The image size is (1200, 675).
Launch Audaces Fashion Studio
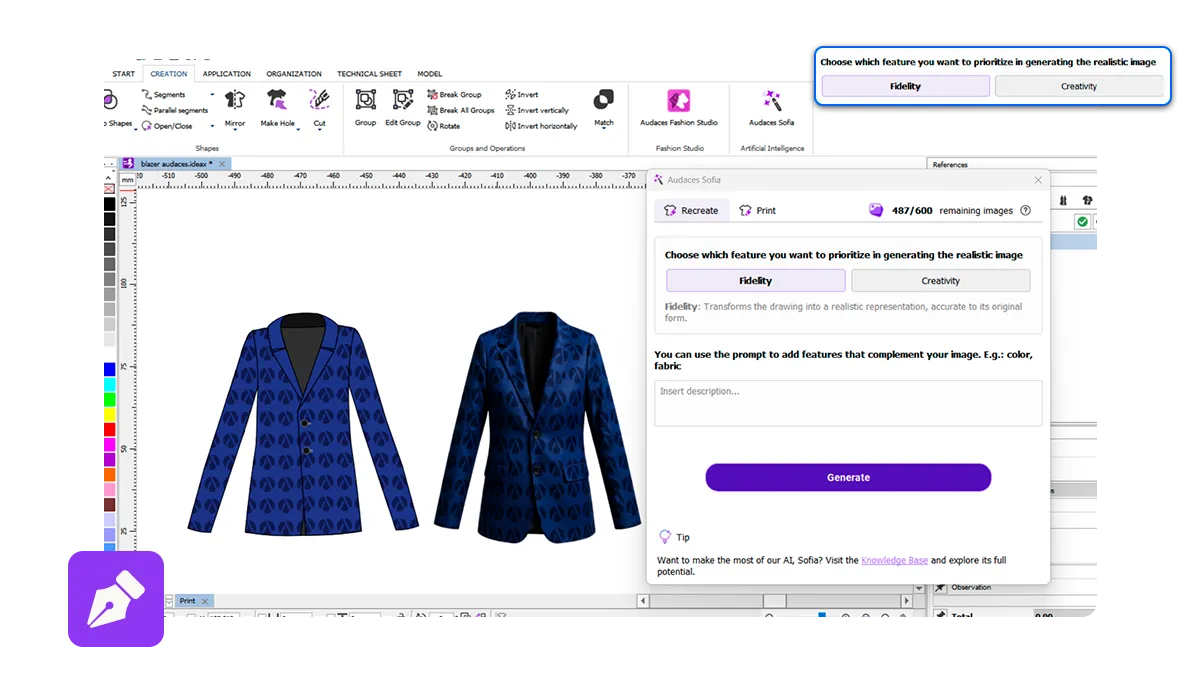coord(679,108)
